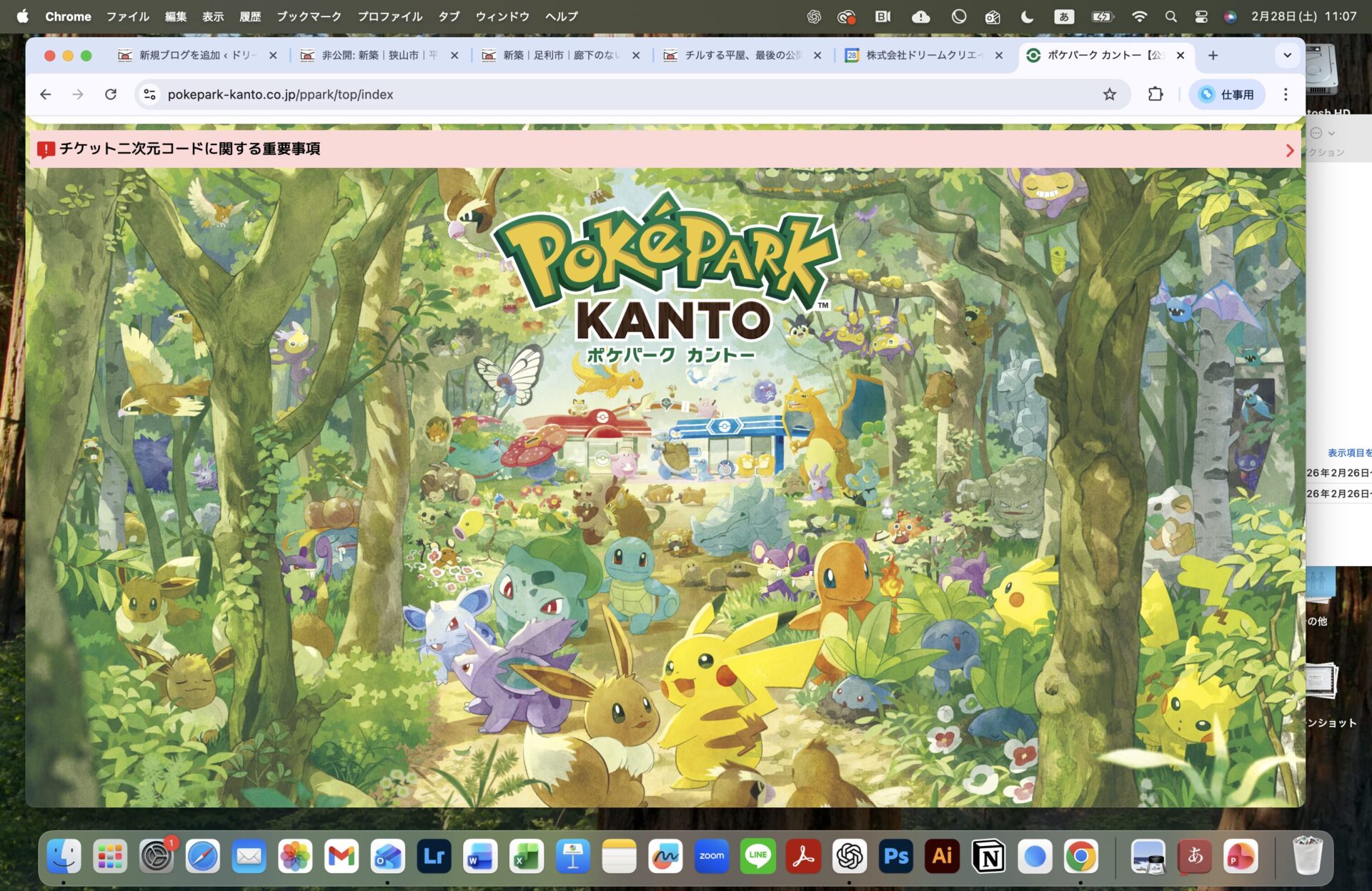Open ChatGPT from the menu bar
This screenshot has height=891, width=1372.
[x=814, y=16]
